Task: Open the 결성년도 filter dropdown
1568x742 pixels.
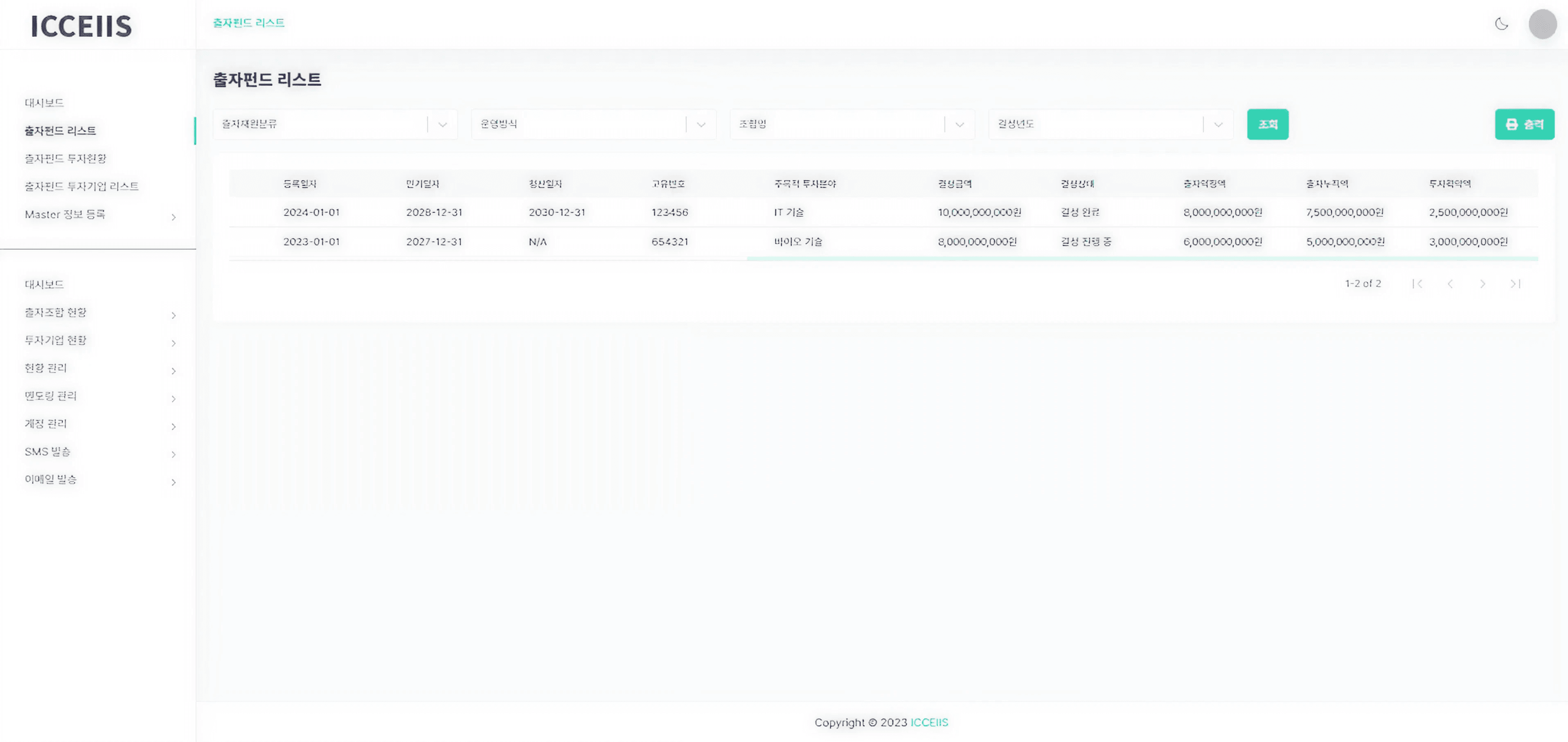Action: (x=1217, y=124)
